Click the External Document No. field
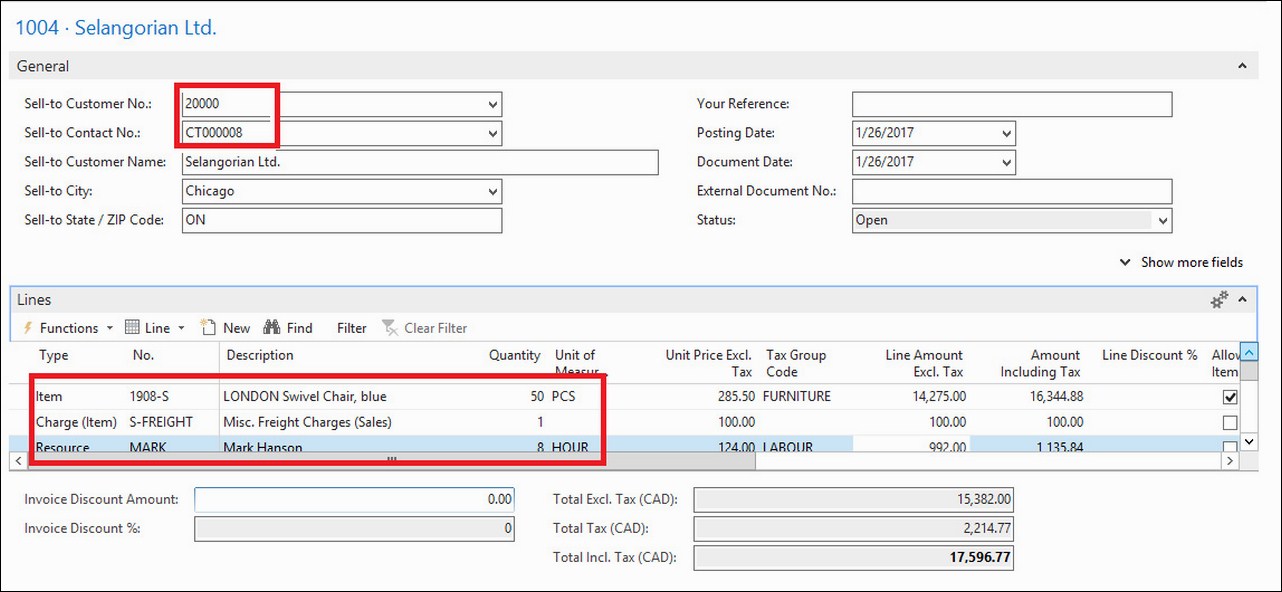1282x592 pixels. (1012, 191)
